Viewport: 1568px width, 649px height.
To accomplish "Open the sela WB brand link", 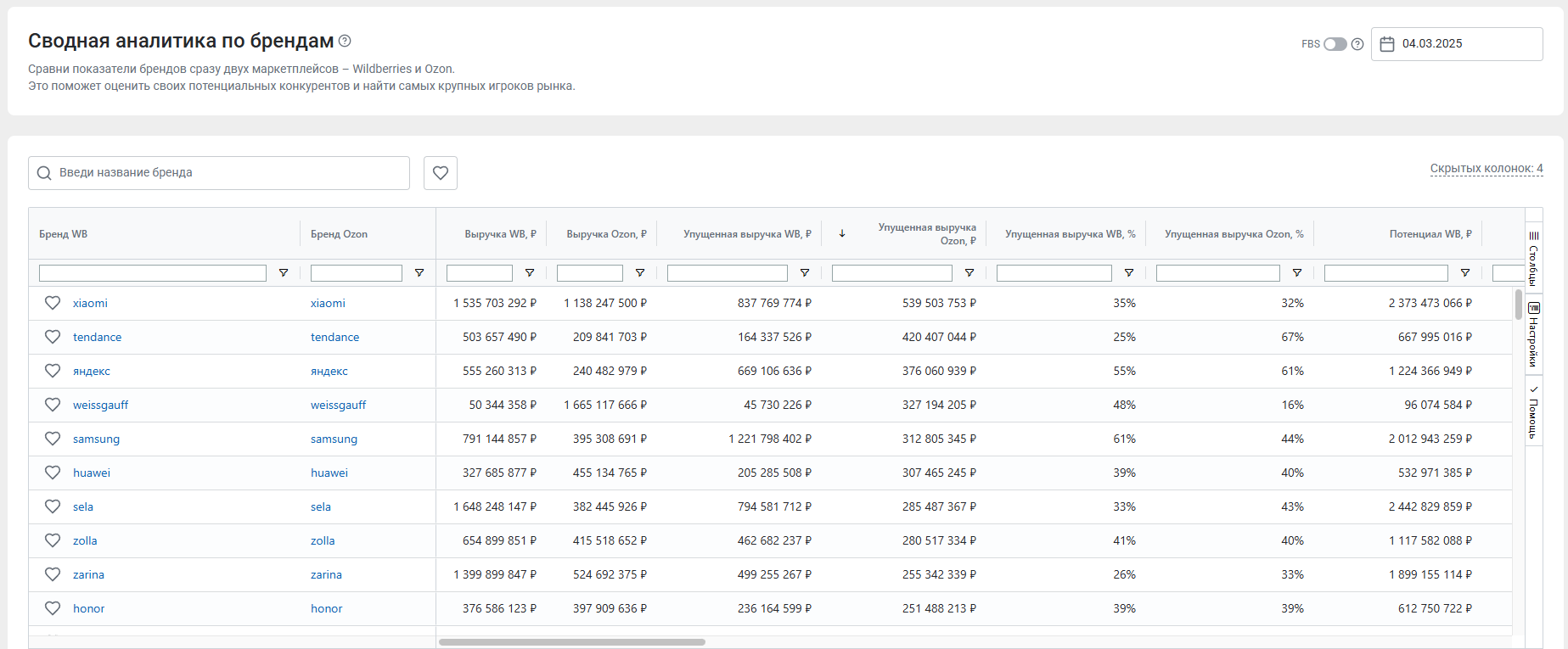I will (83, 506).
